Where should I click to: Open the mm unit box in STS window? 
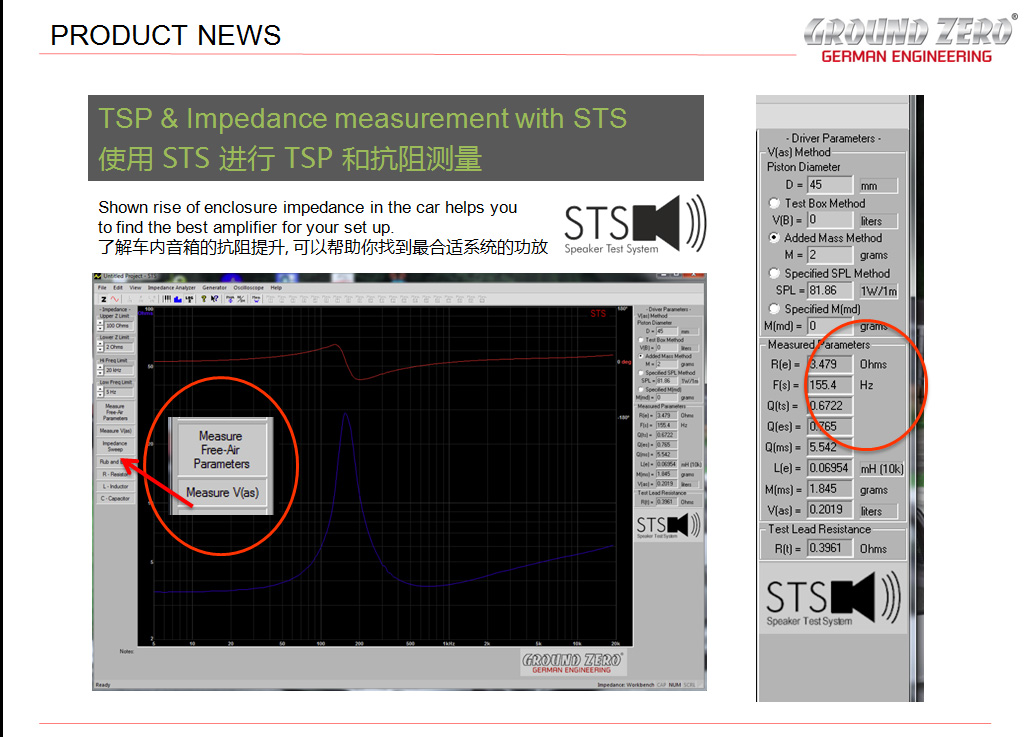(x=690, y=331)
